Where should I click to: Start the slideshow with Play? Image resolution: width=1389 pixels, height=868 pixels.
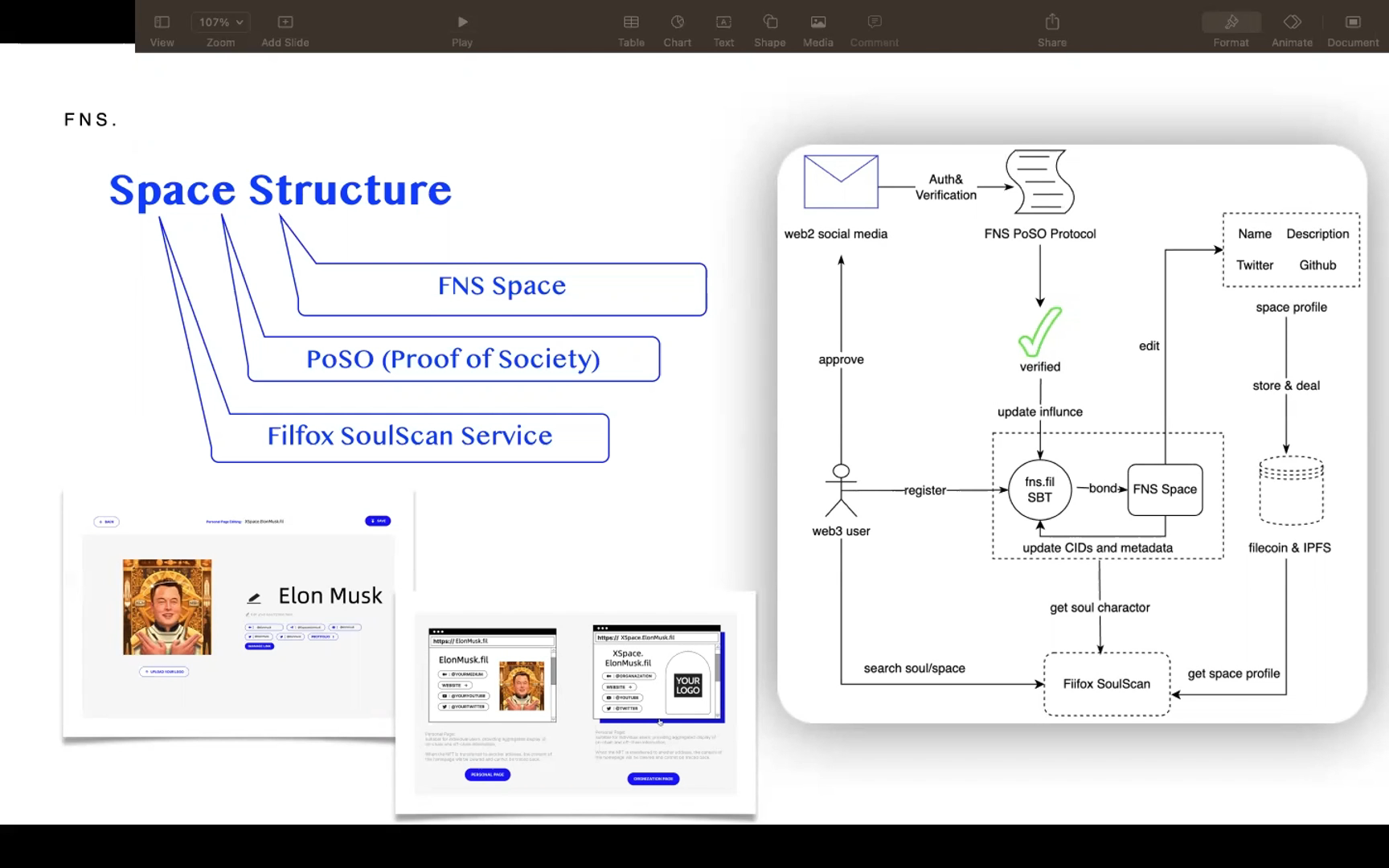(x=462, y=30)
